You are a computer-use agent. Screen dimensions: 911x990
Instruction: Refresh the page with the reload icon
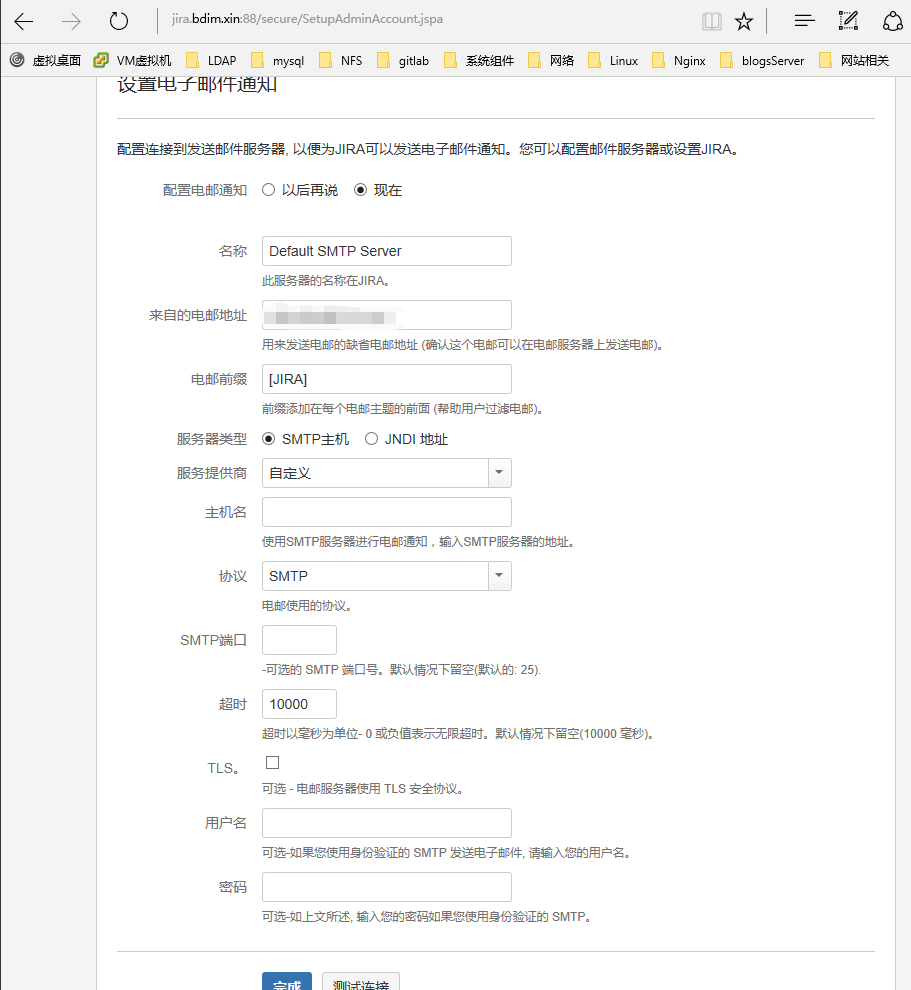point(118,21)
